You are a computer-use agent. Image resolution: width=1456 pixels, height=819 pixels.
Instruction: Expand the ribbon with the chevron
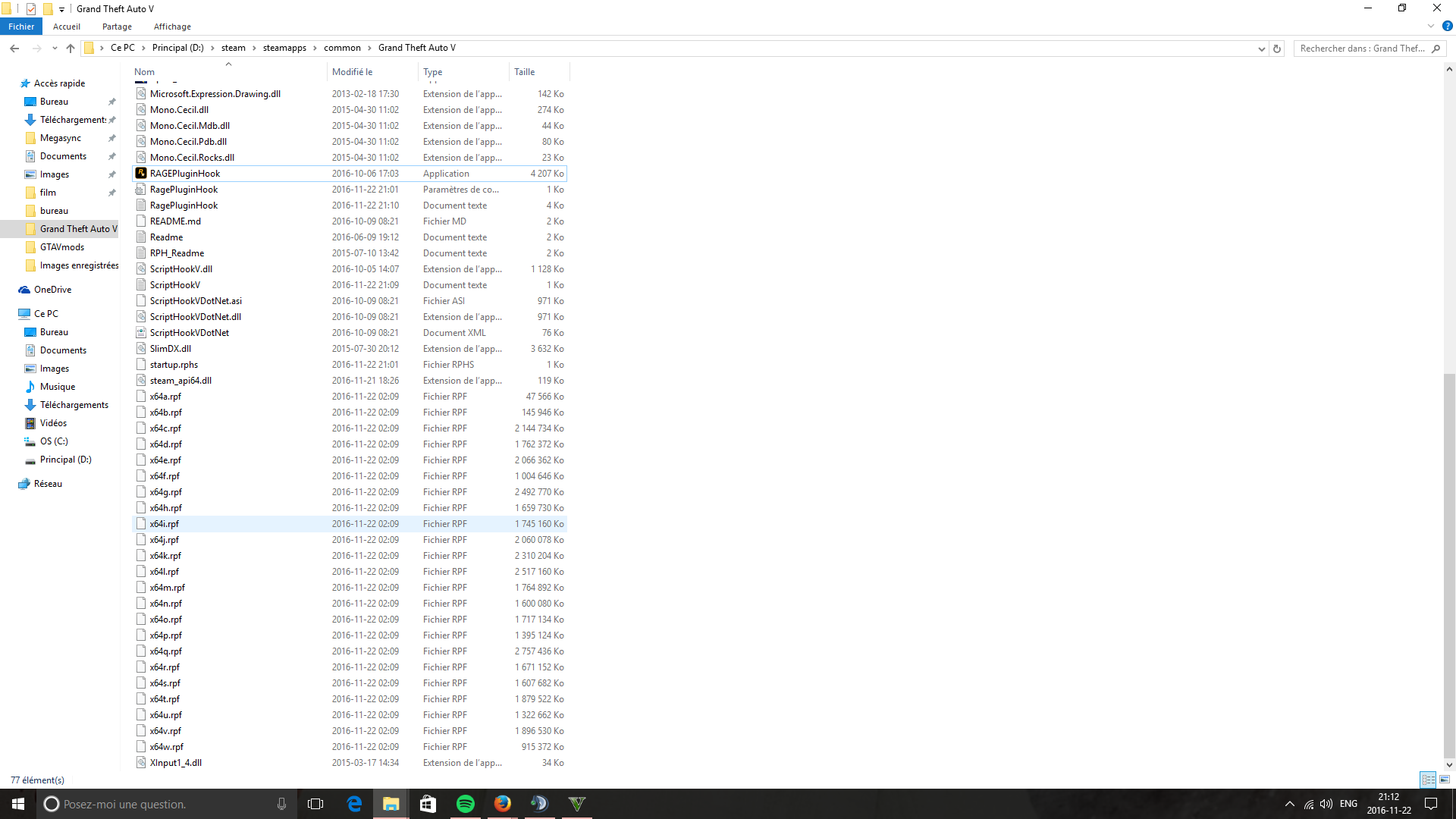[1431, 27]
